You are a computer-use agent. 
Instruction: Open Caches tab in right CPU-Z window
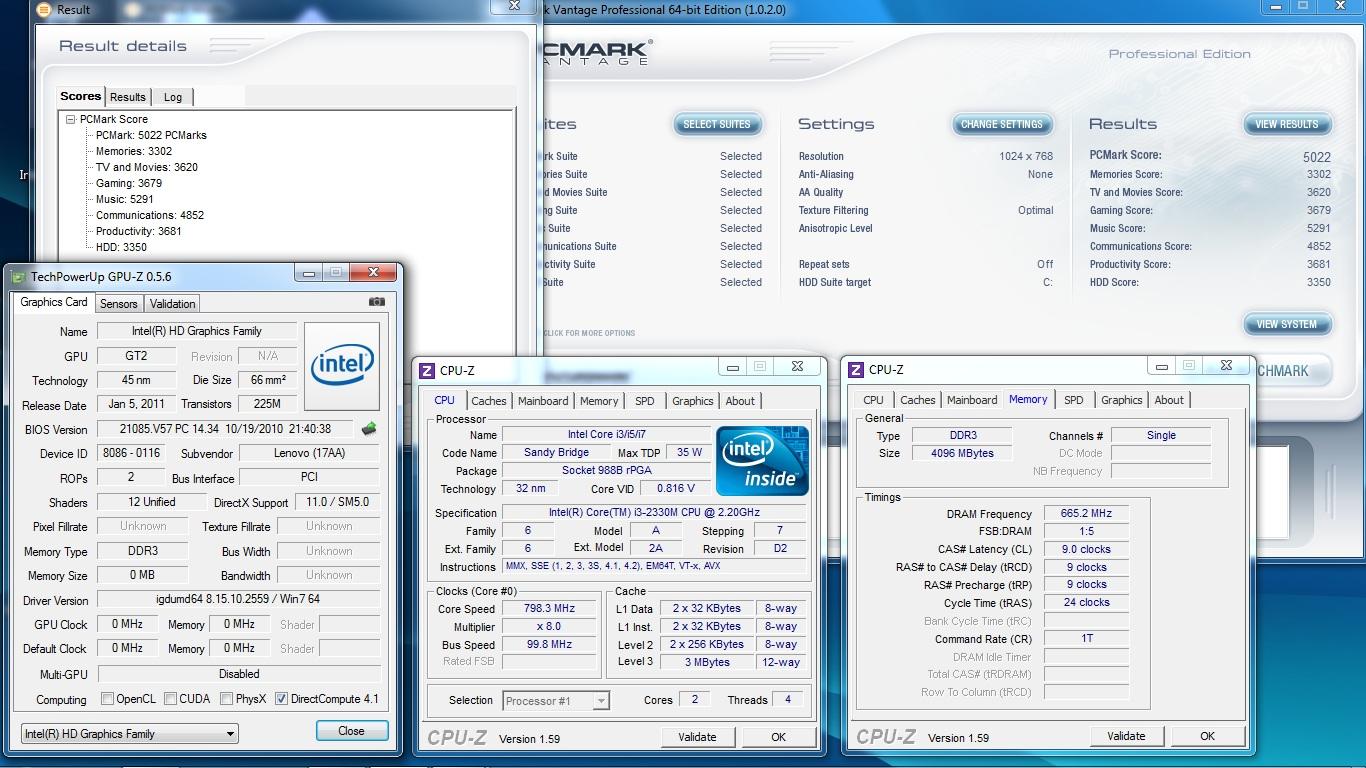coord(918,400)
